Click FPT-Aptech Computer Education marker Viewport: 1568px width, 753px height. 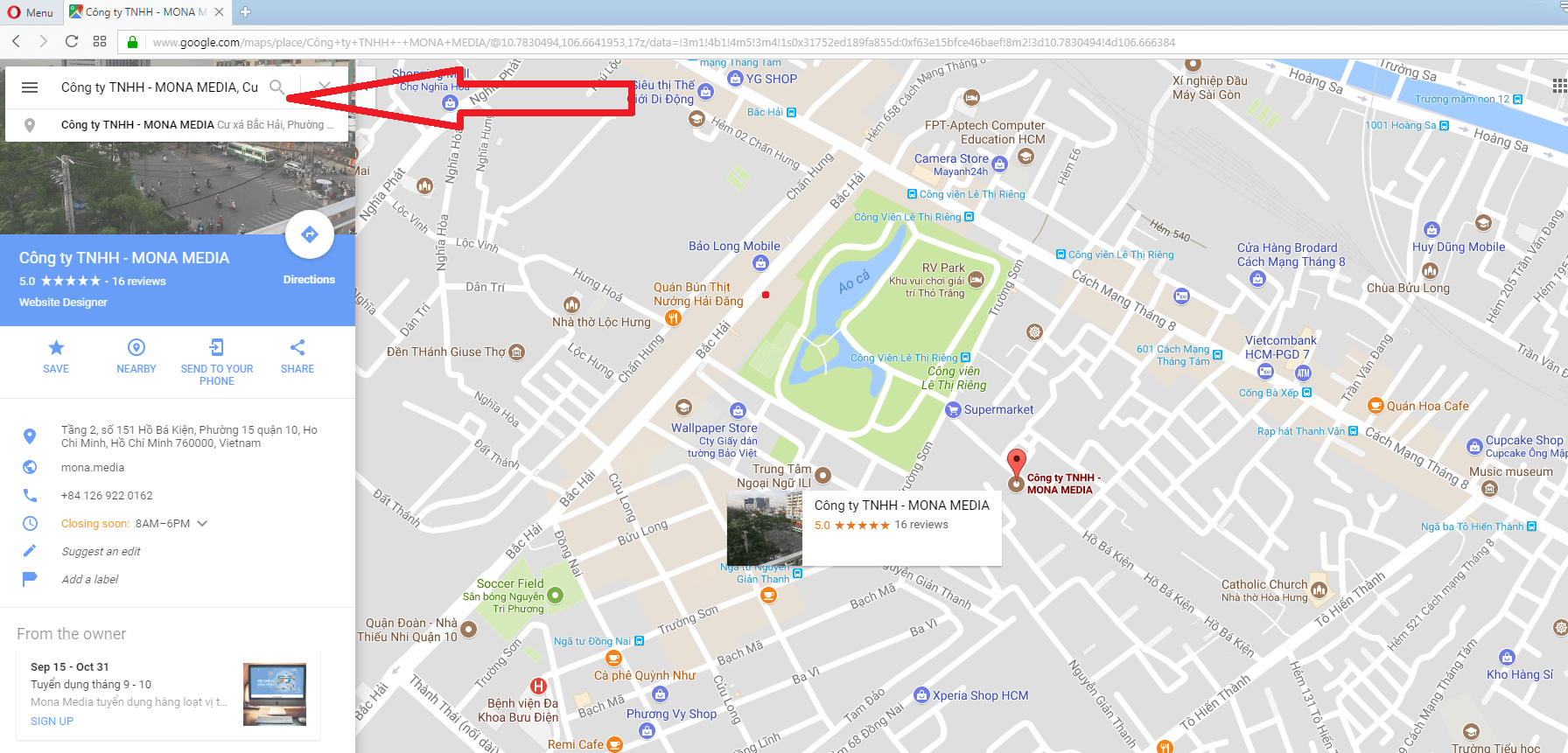click(x=1025, y=156)
